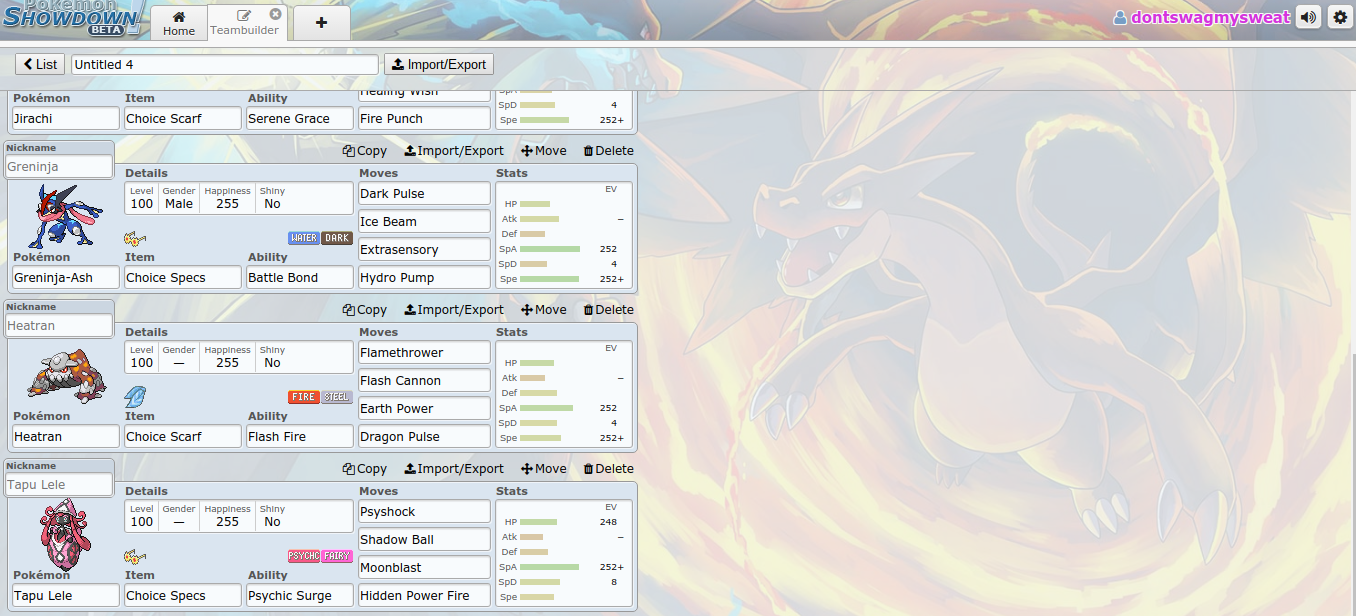Edit the Dark Pulse move field
This screenshot has height=616, width=1356.
(x=424, y=194)
